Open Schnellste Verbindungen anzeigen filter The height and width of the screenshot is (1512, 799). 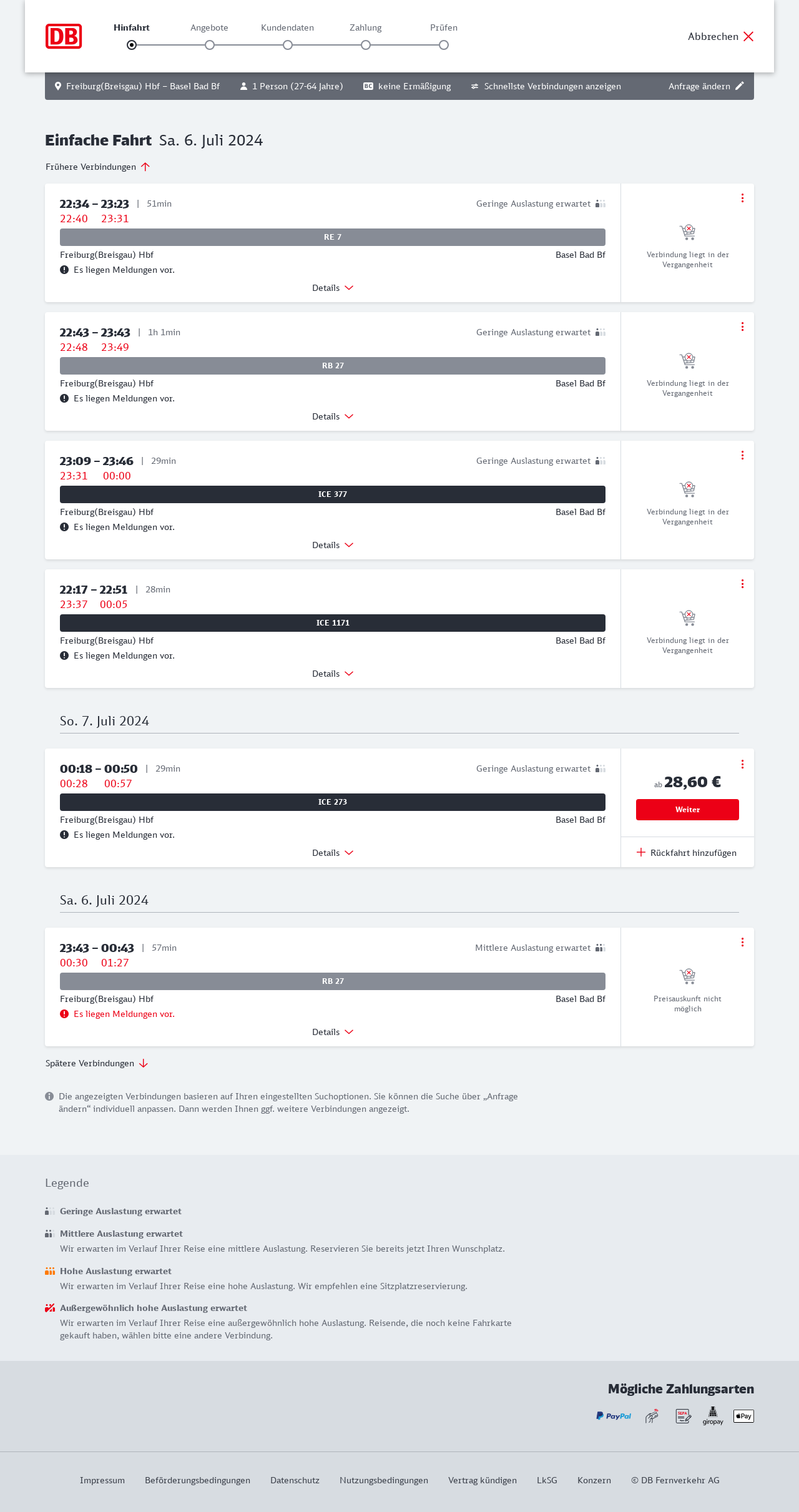point(546,86)
